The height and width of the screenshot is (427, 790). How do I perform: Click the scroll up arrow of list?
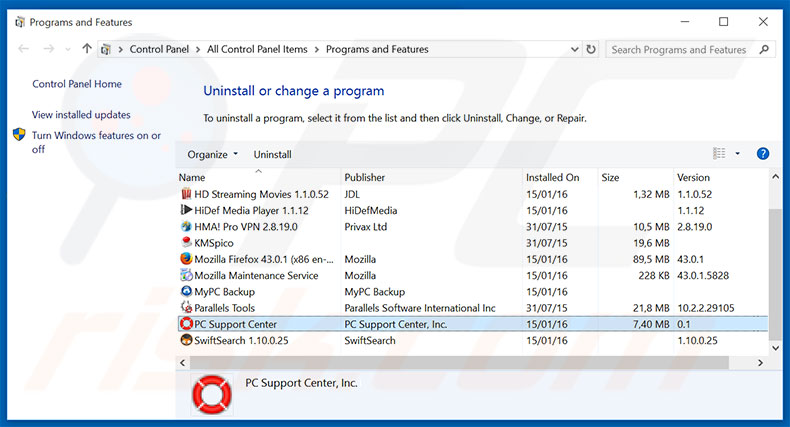pyautogui.click(x=775, y=177)
